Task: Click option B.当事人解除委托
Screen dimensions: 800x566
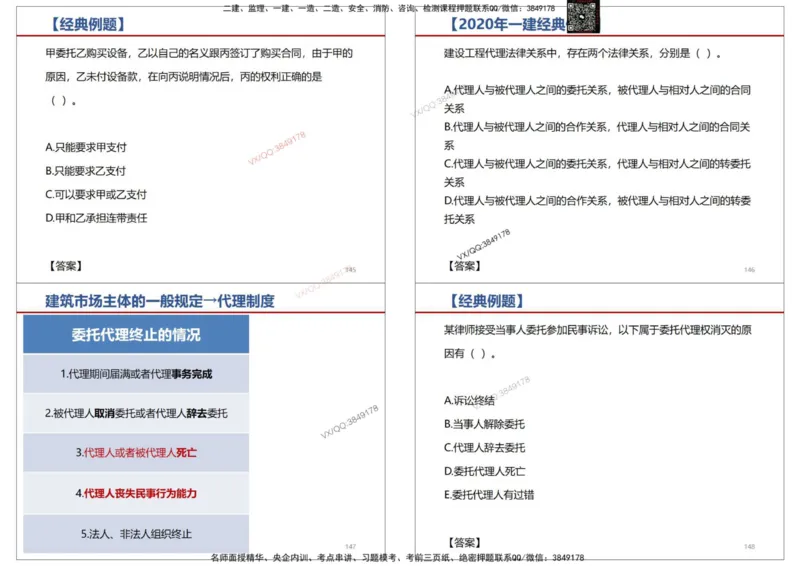Action: tap(484, 424)
